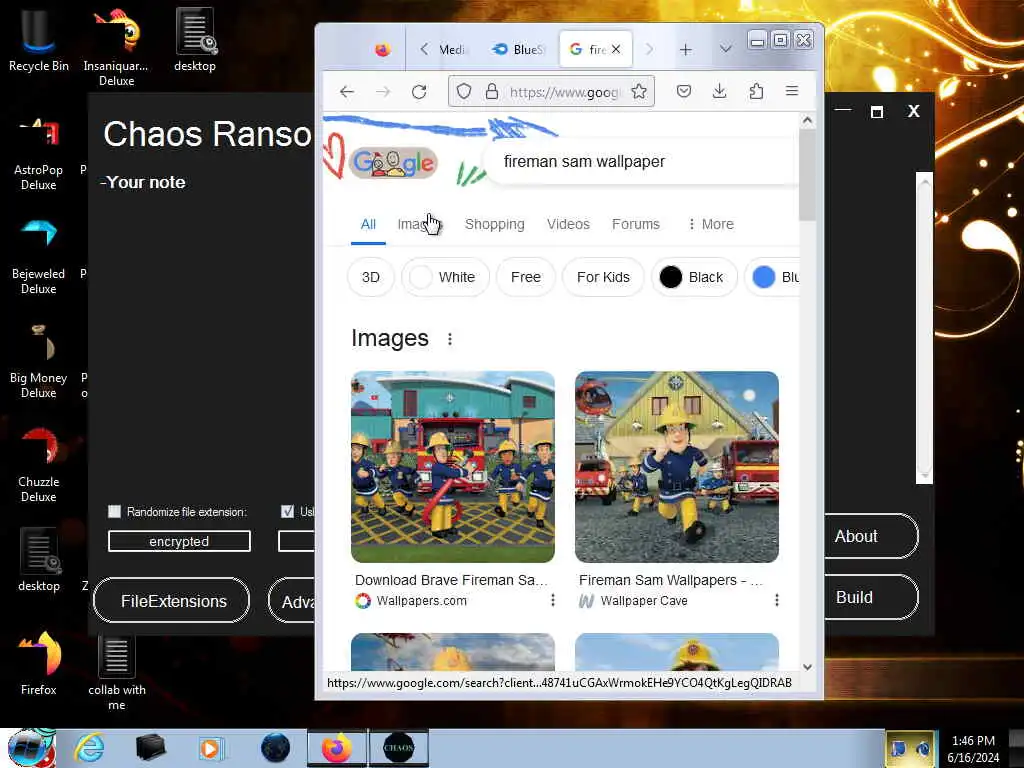This screenshot has height=768, width=1024.
Task: Click the encrypted extension field in Chaos
Action: [179, 541]
